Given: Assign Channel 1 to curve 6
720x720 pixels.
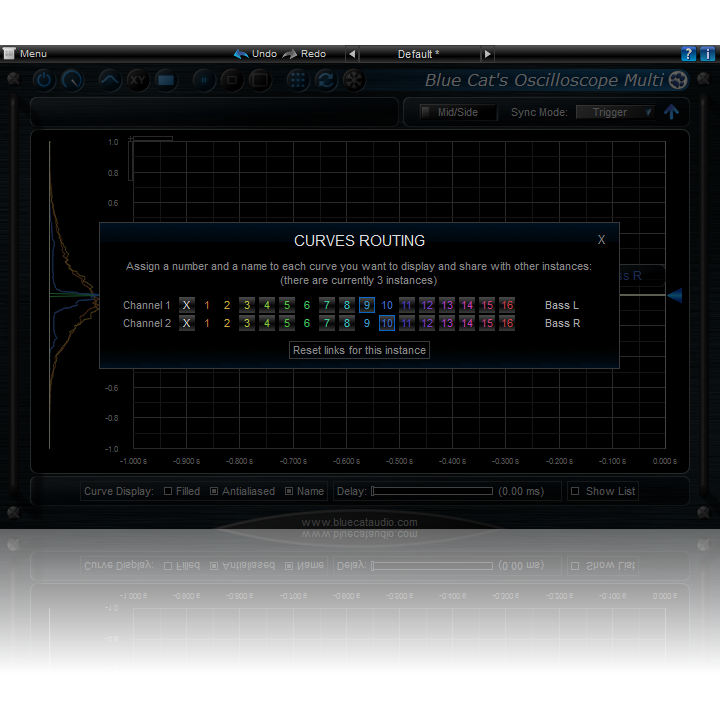Looking at the screenshot, I should click(307, 305).
